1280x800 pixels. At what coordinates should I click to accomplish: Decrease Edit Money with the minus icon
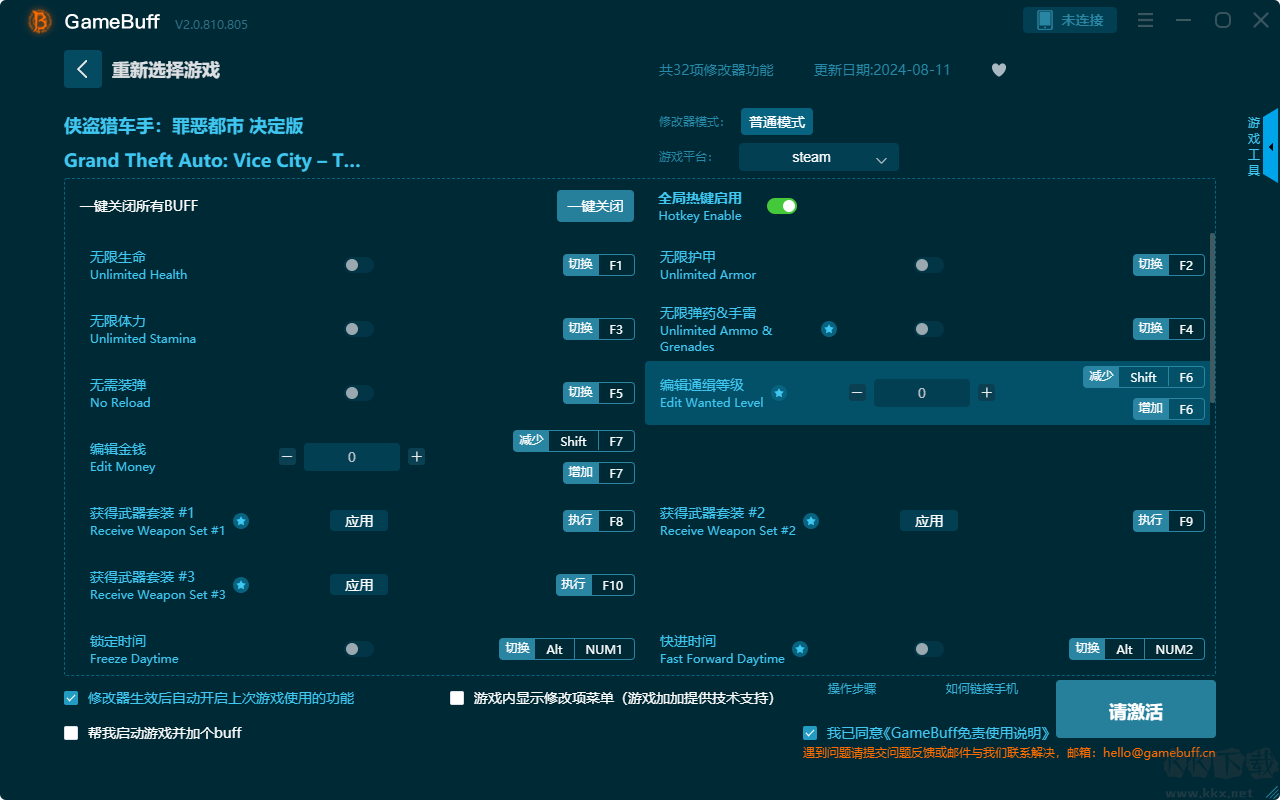(288, 457)
